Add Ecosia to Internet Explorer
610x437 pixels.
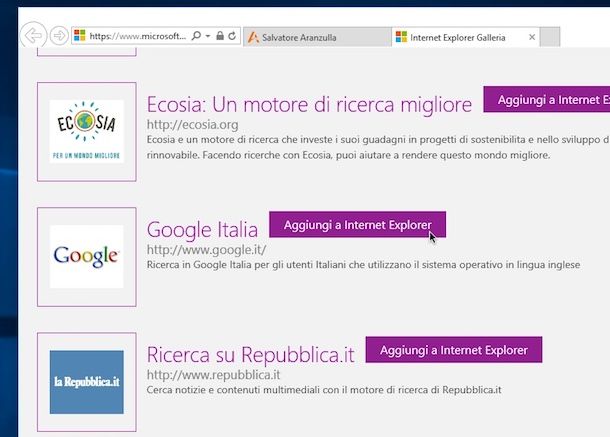click(x=547, y=100)
